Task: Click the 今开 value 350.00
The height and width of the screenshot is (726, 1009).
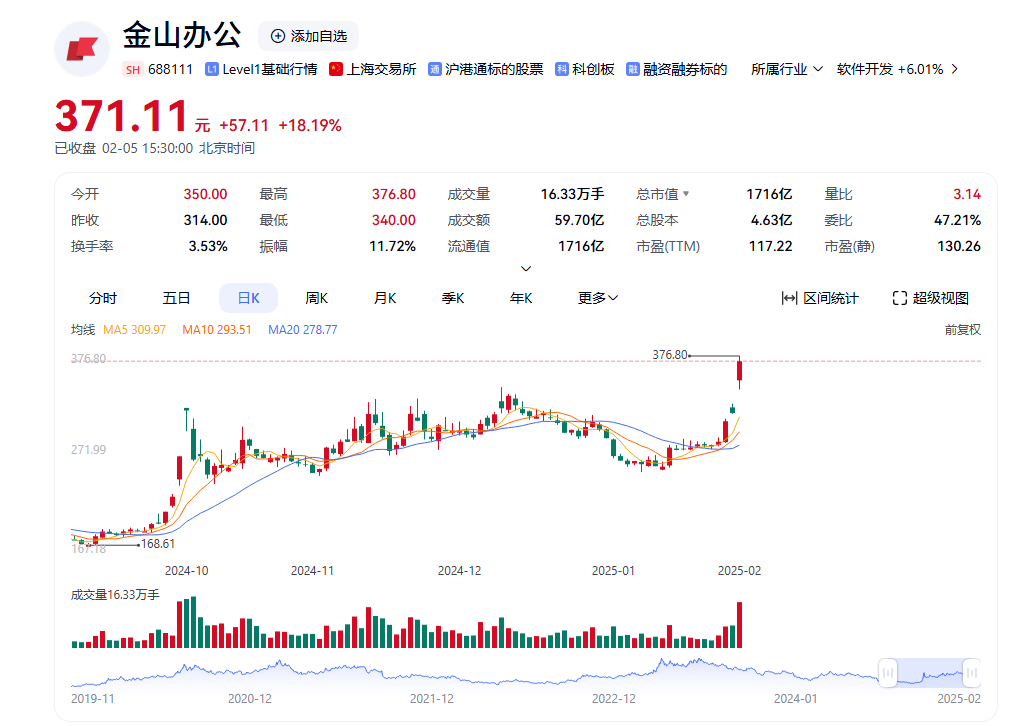Action: click(205, 194)
